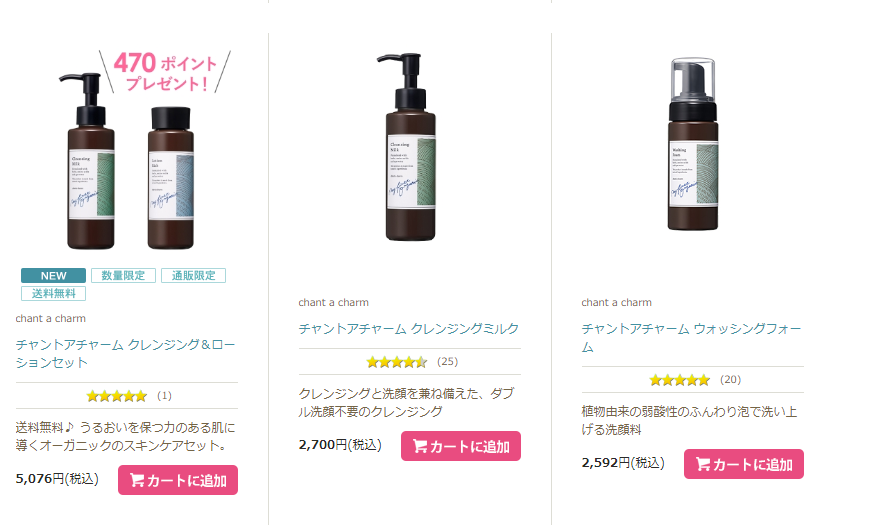889x532 pixels.
Task: Open チャントアチャーム クレンジング＆ローションセット product link
Action: click(125, 353)
